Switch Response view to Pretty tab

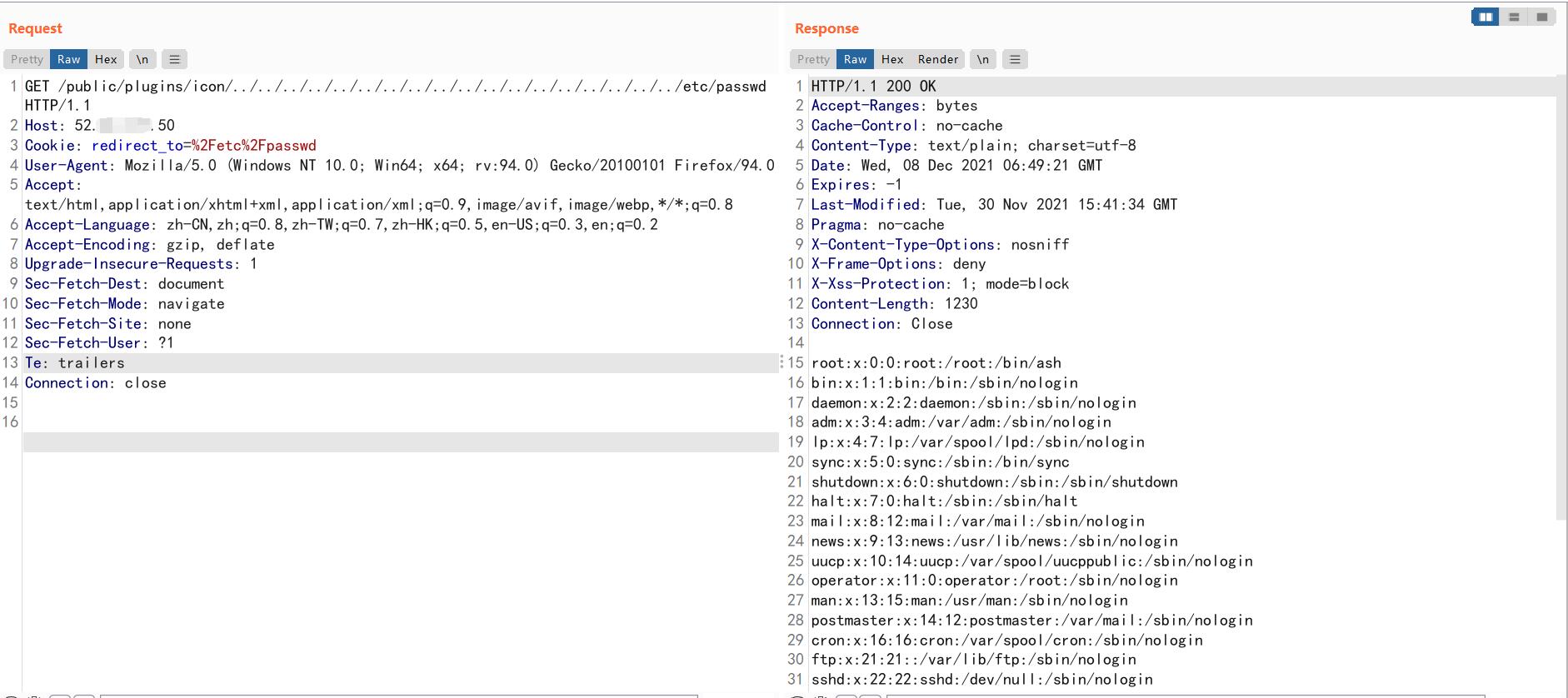(x=813, y=59)
